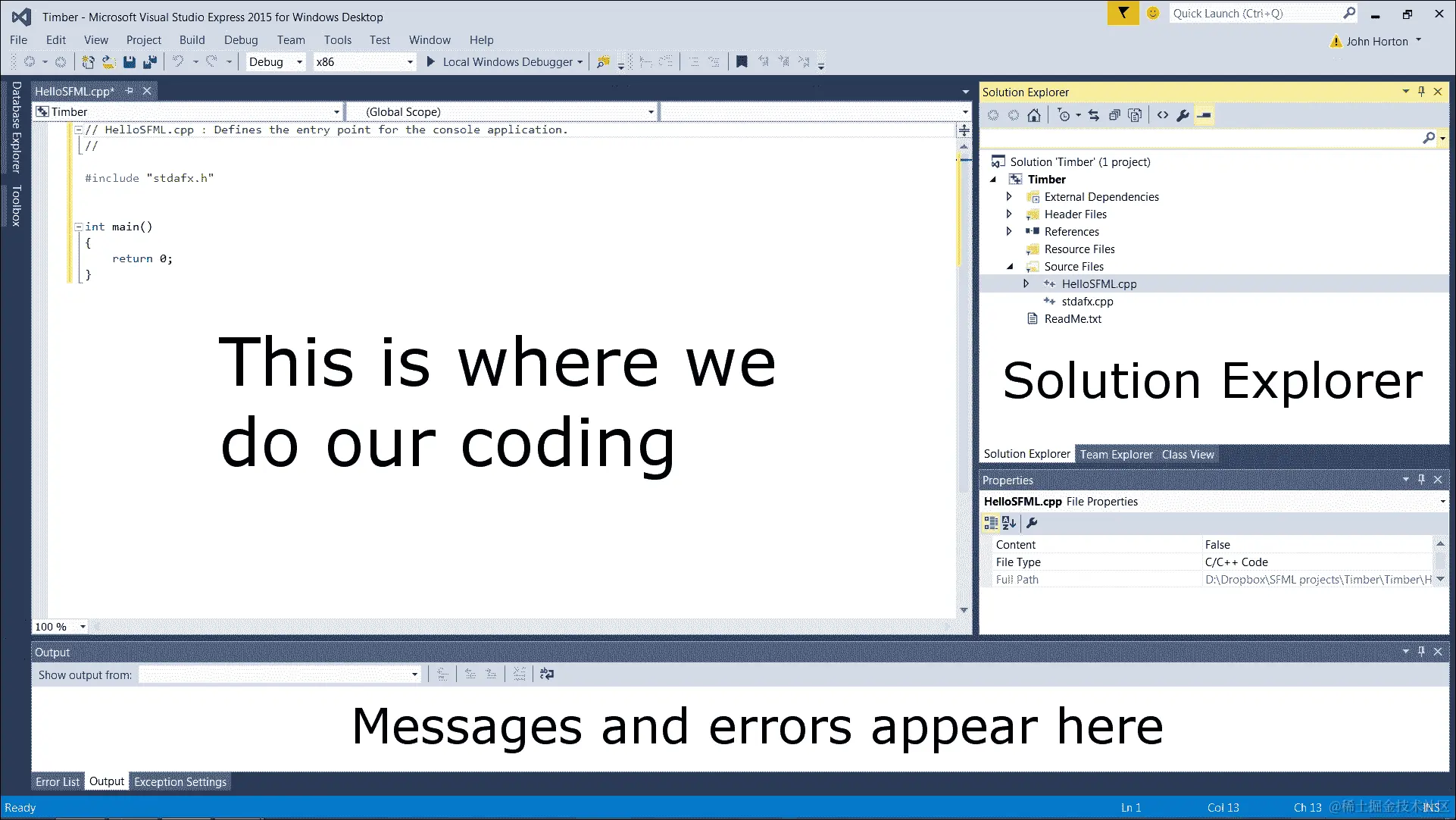This screenshot has width=1456, height=820.
Task: Open Properties via the wrench icon
Action: tap(1183, 115)
